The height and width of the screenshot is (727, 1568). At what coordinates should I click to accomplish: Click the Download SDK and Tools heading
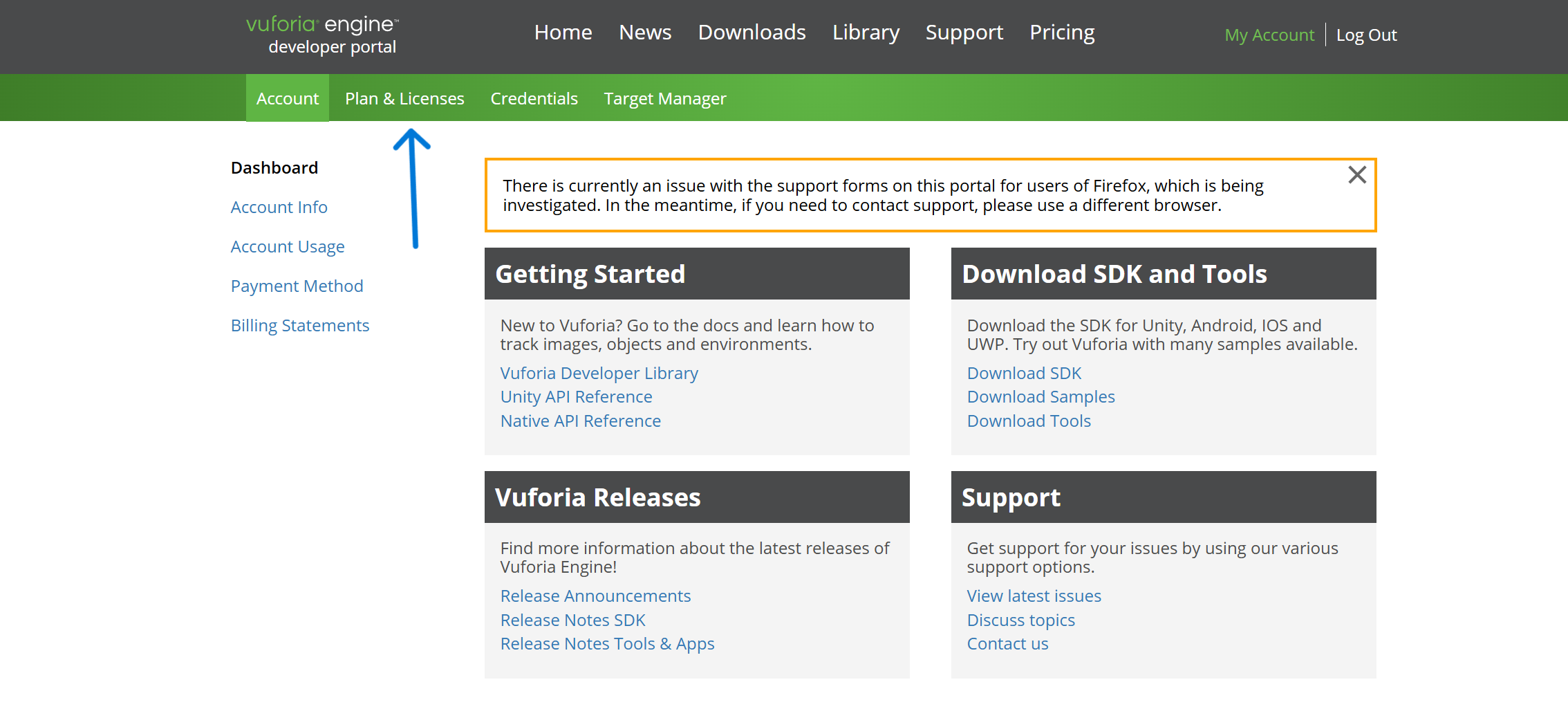[1114, 274]
